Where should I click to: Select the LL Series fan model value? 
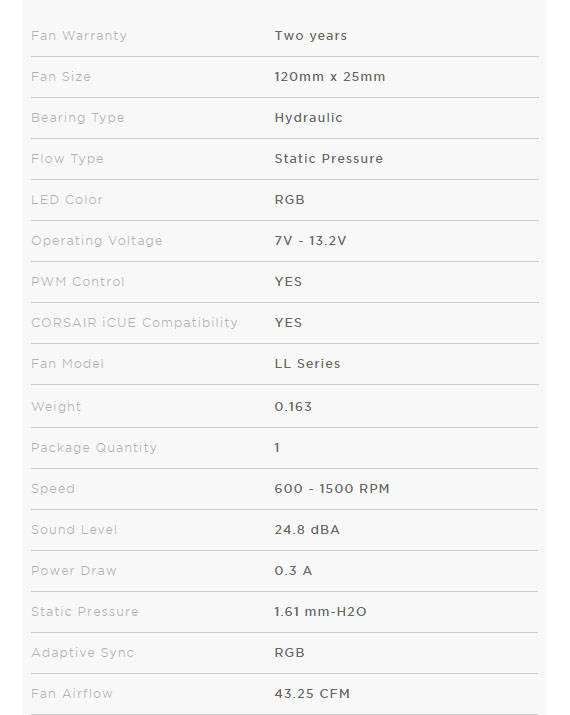click(x=307, y=364)
